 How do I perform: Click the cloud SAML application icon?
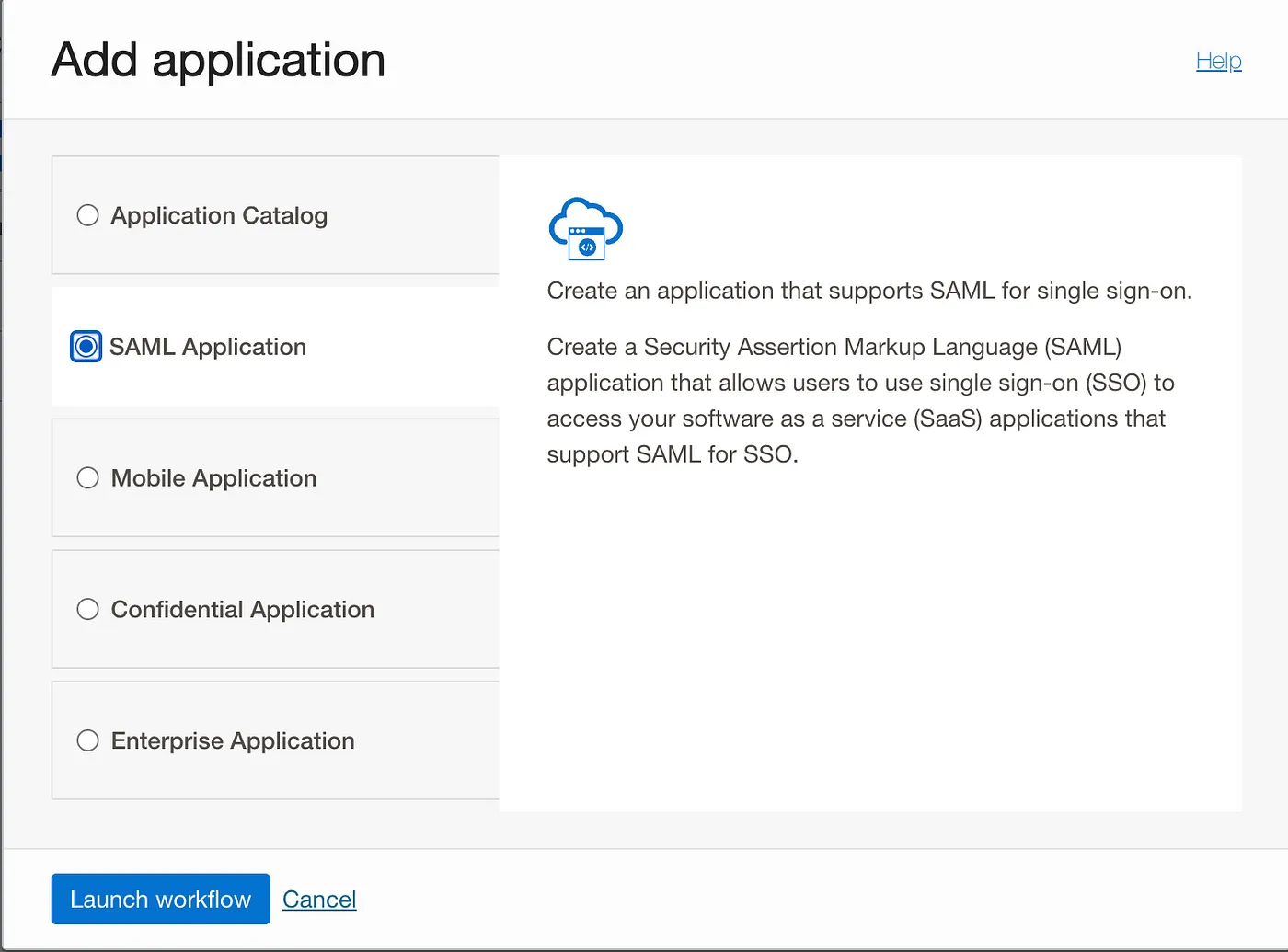tap(586, 228)
